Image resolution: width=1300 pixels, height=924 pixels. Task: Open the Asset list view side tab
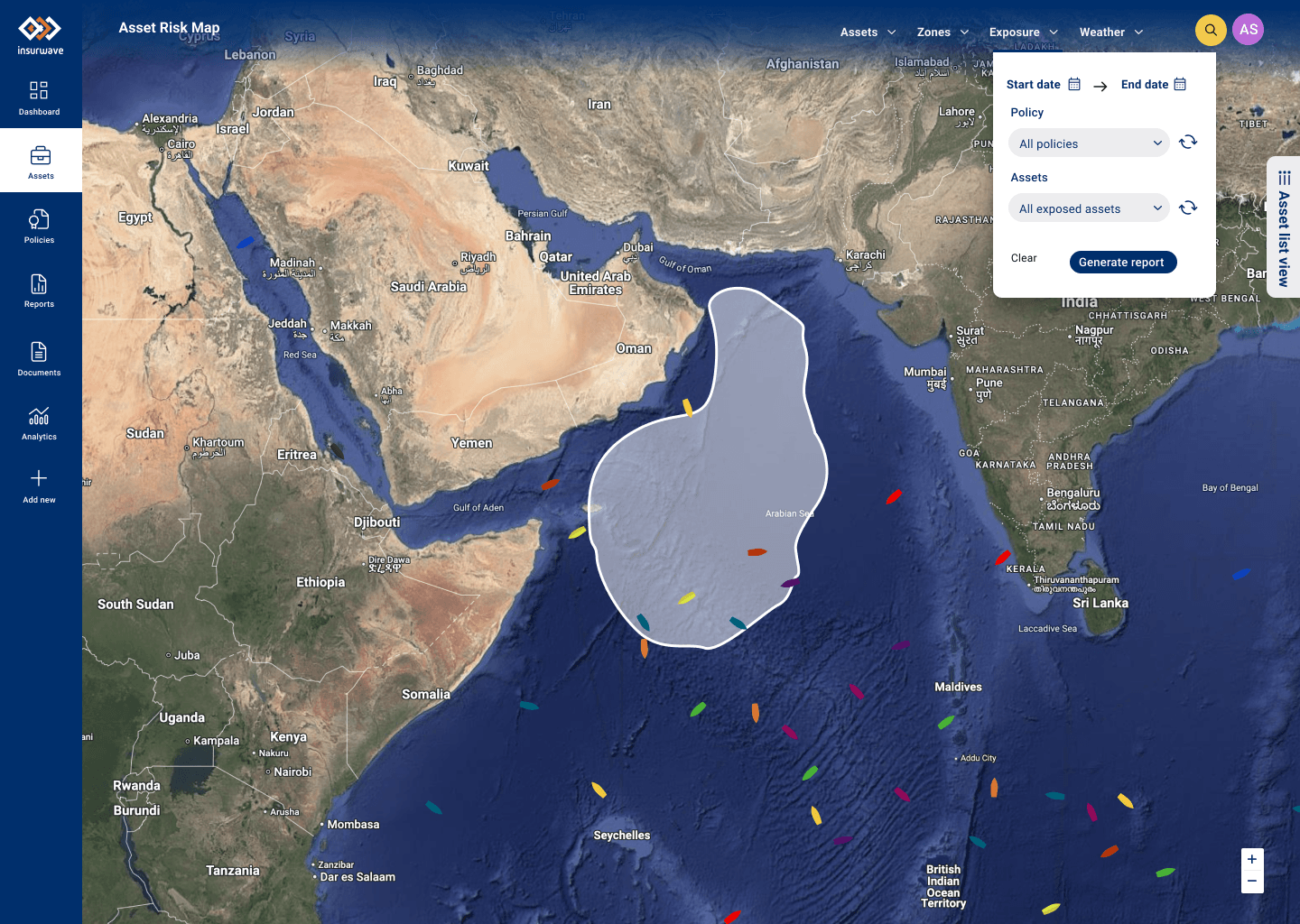1284,227
